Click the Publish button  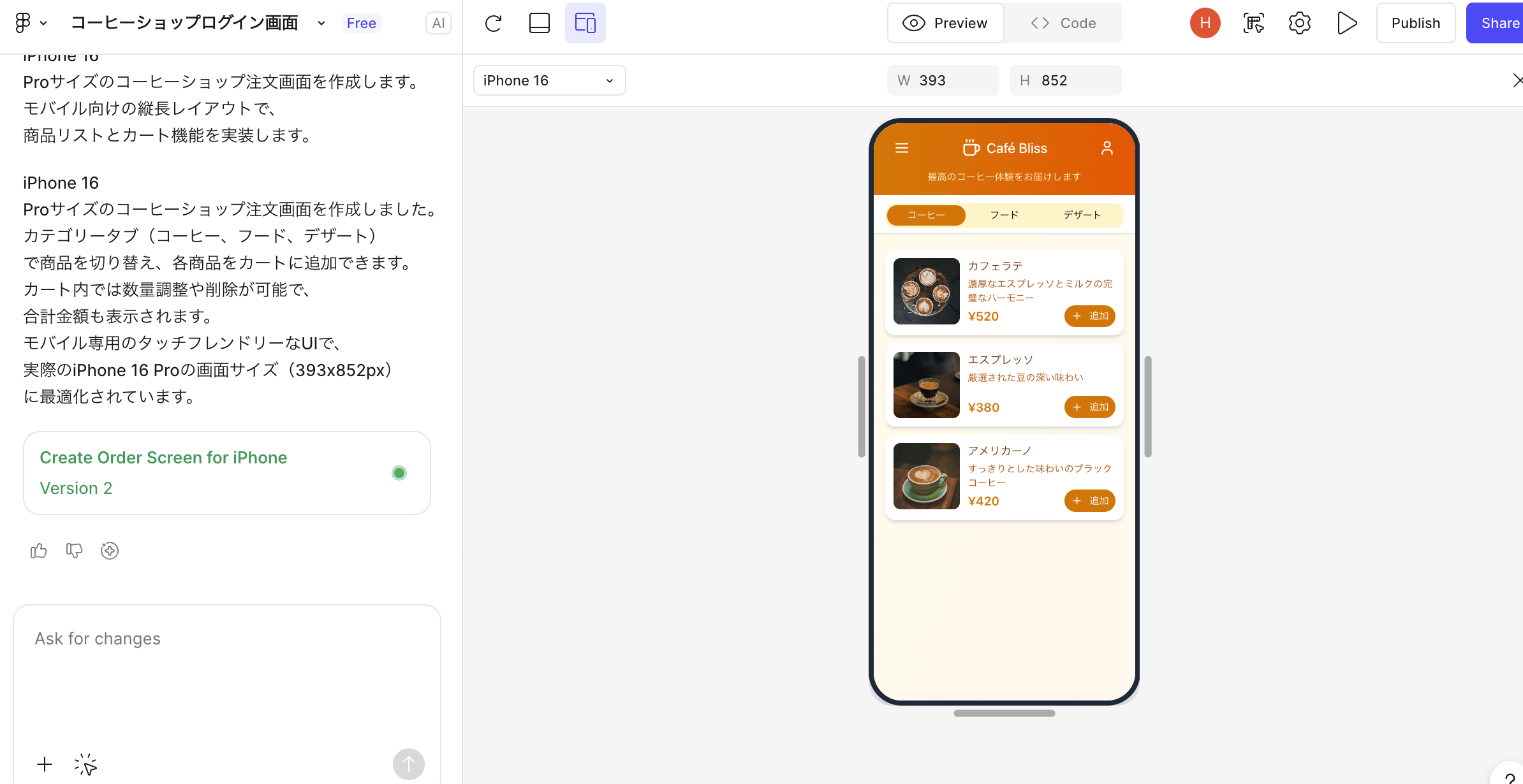(1415, 23)
